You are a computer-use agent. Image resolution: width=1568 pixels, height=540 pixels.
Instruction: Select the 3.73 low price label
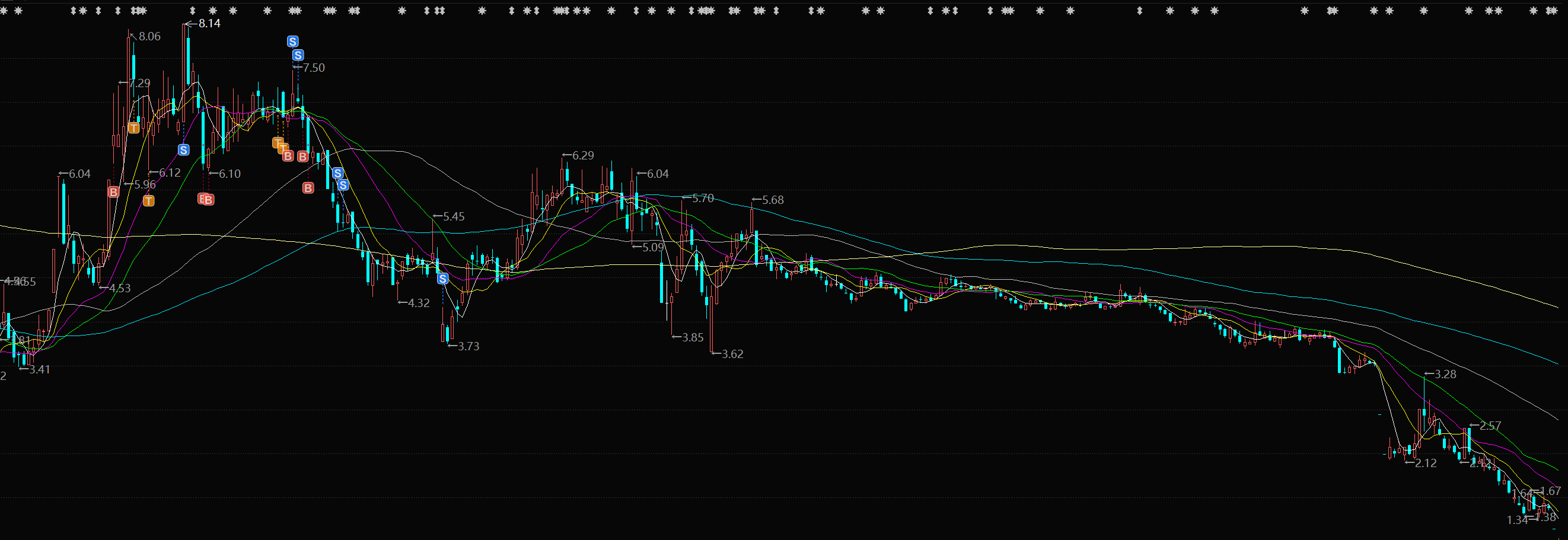468,346
